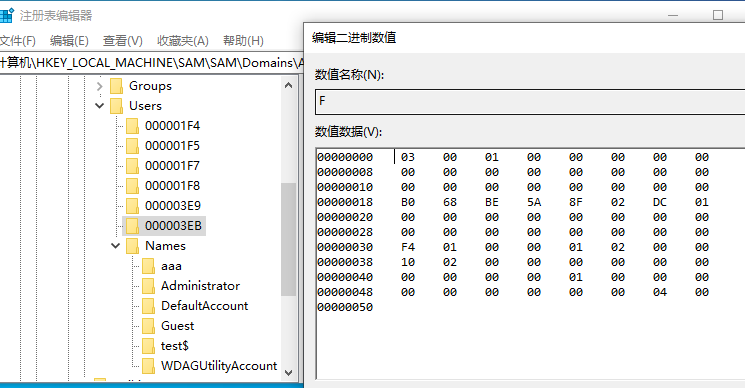
Task: Click byte B0 at offset 00000018
Action: (x=408, y=202)
